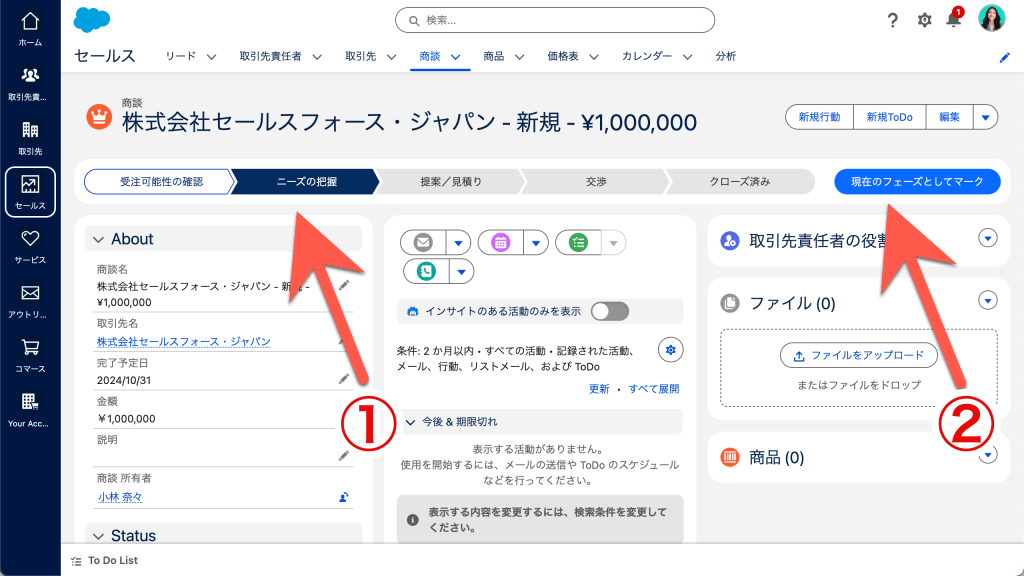
Task: Click the new task list icon
Action: coord(578,242)
